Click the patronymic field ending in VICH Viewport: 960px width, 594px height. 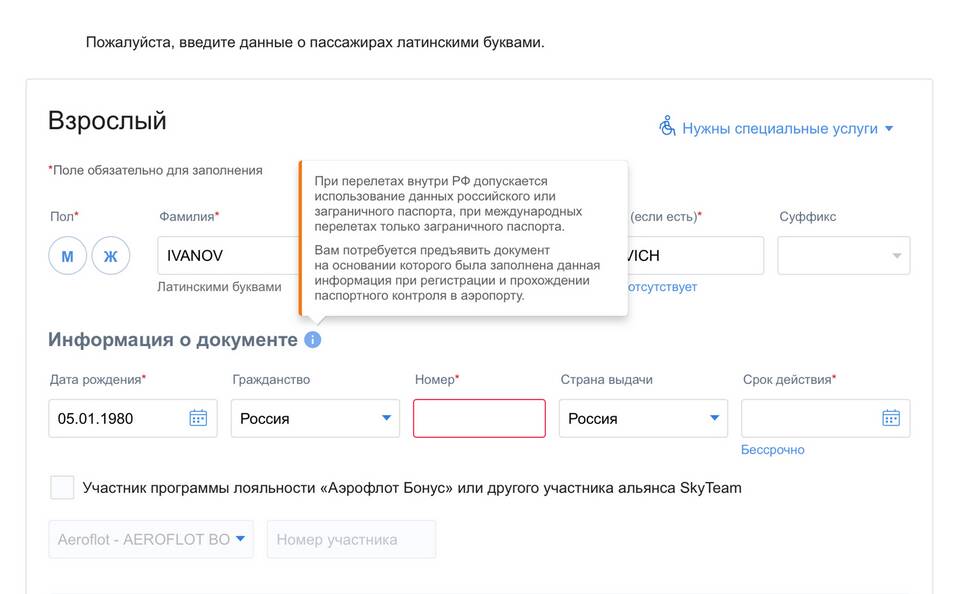695,256
